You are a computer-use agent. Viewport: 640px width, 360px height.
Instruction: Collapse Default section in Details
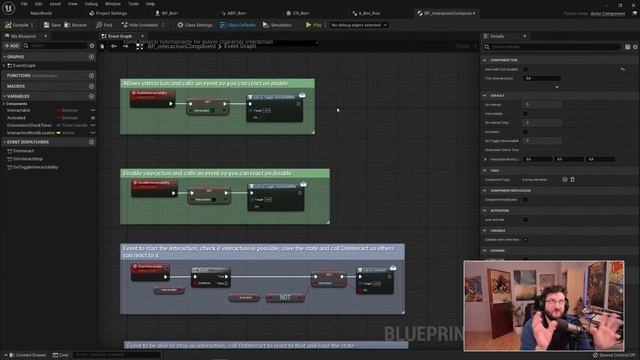pos(485,96)
